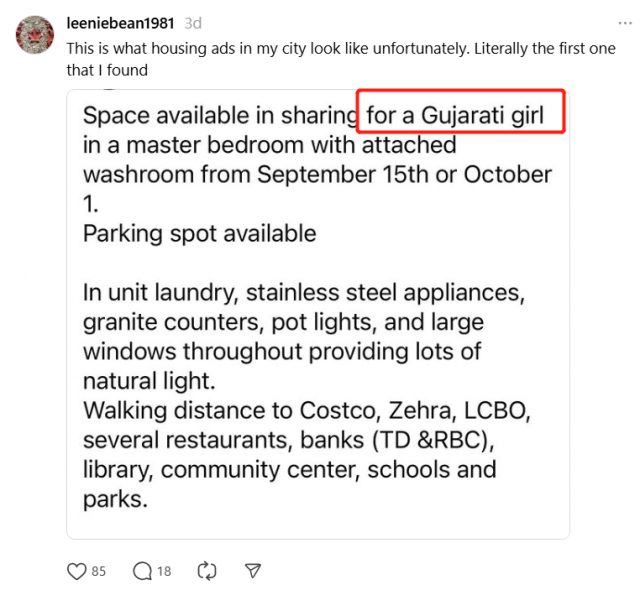Image resolution: width=640 pixels, height=590 pixels.
Task: Click the 3d post timestamp
Action: (x=193, y=23)
